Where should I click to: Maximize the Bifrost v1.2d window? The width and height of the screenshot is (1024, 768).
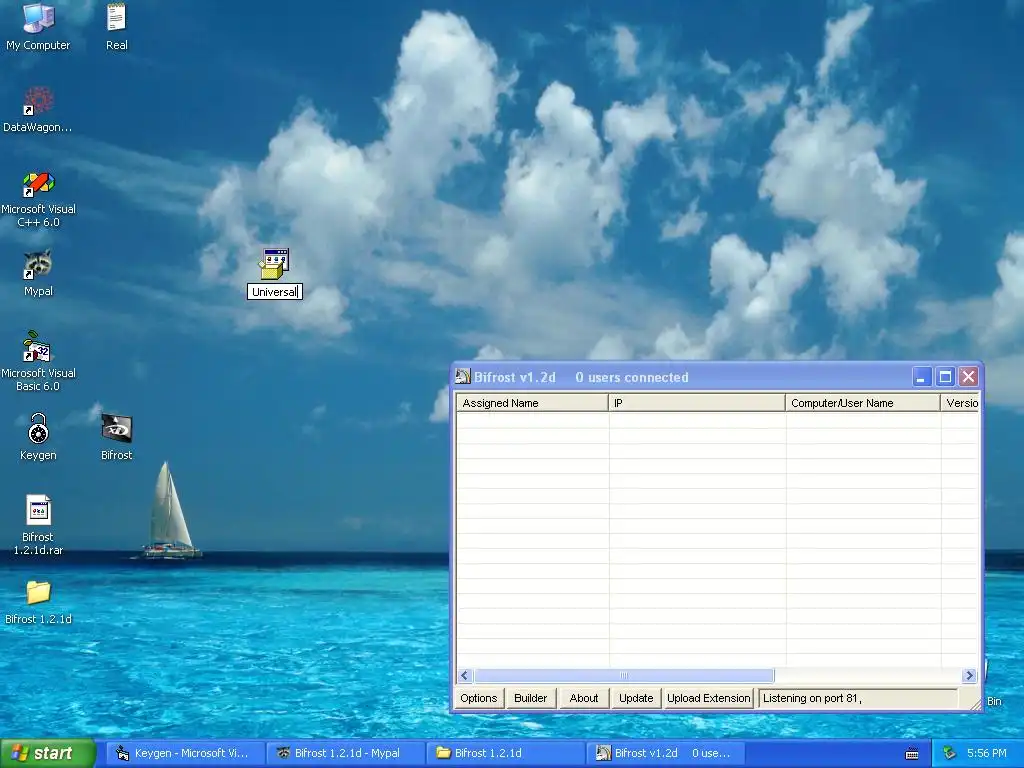945,377
